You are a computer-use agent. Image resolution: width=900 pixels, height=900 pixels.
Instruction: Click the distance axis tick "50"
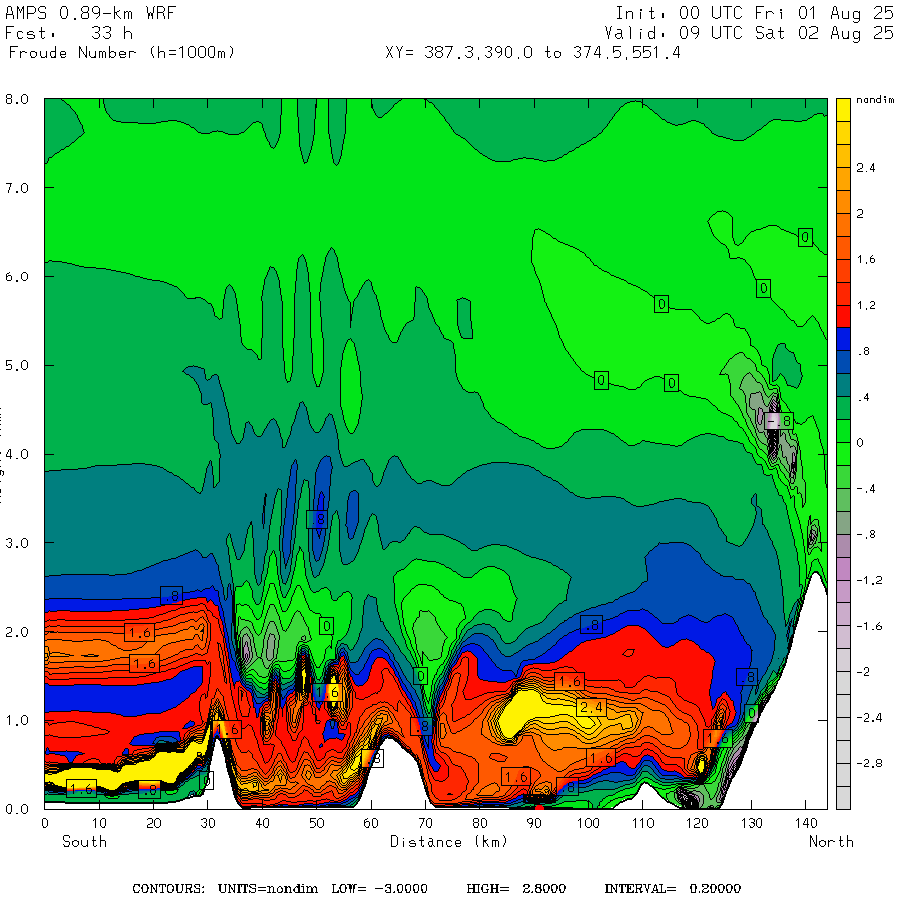click(x=317, y=823)
